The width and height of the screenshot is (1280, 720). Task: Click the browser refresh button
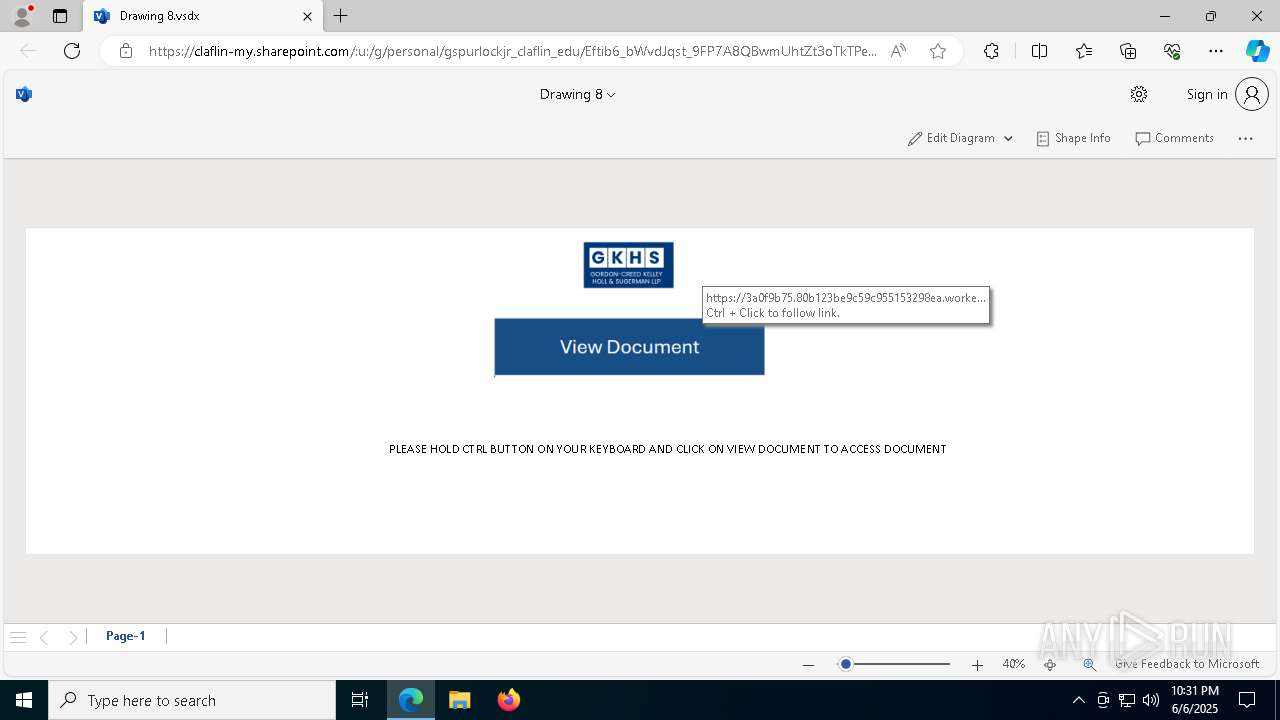(x=72, y=51)
